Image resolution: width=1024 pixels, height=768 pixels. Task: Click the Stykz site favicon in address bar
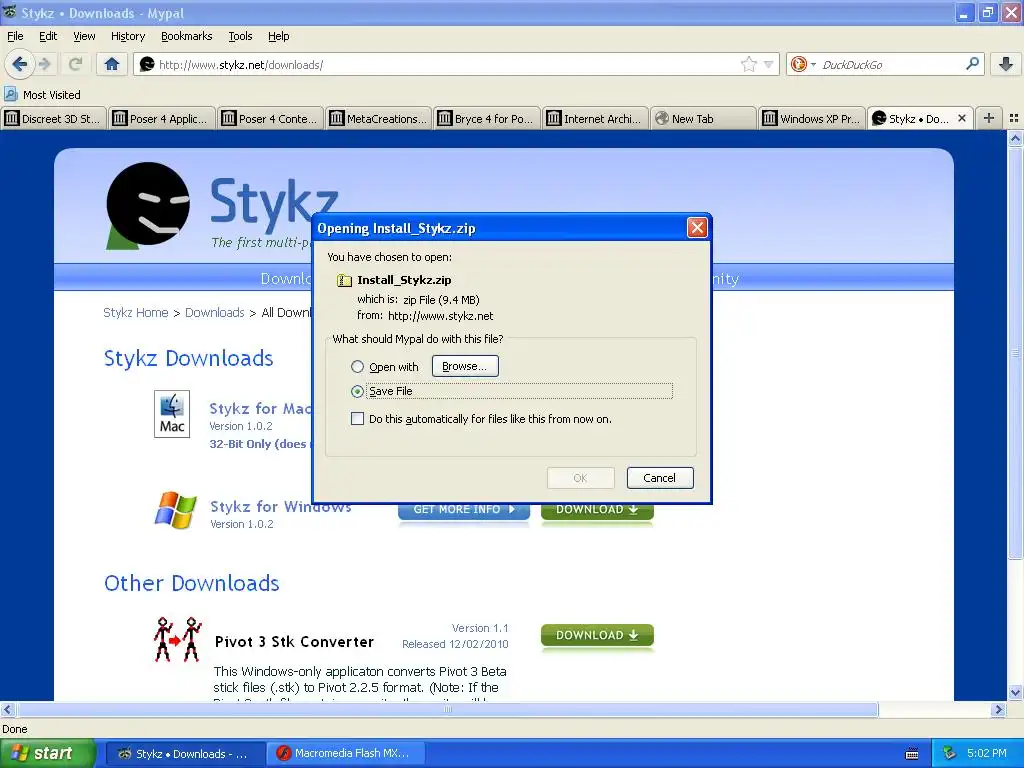147,64
